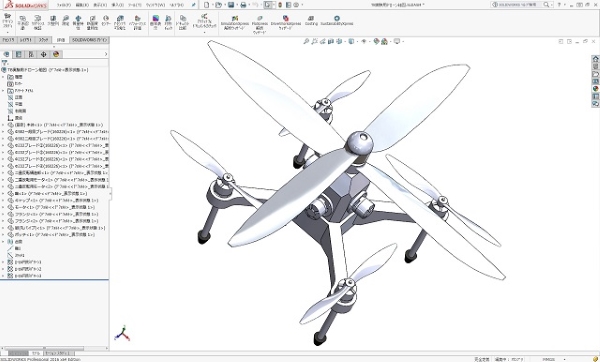The height and width of the screenshot is (362, 600).
Task: Click the Save icon in the top toolbar
Action: pyautogui.click(x=231, y=5)
